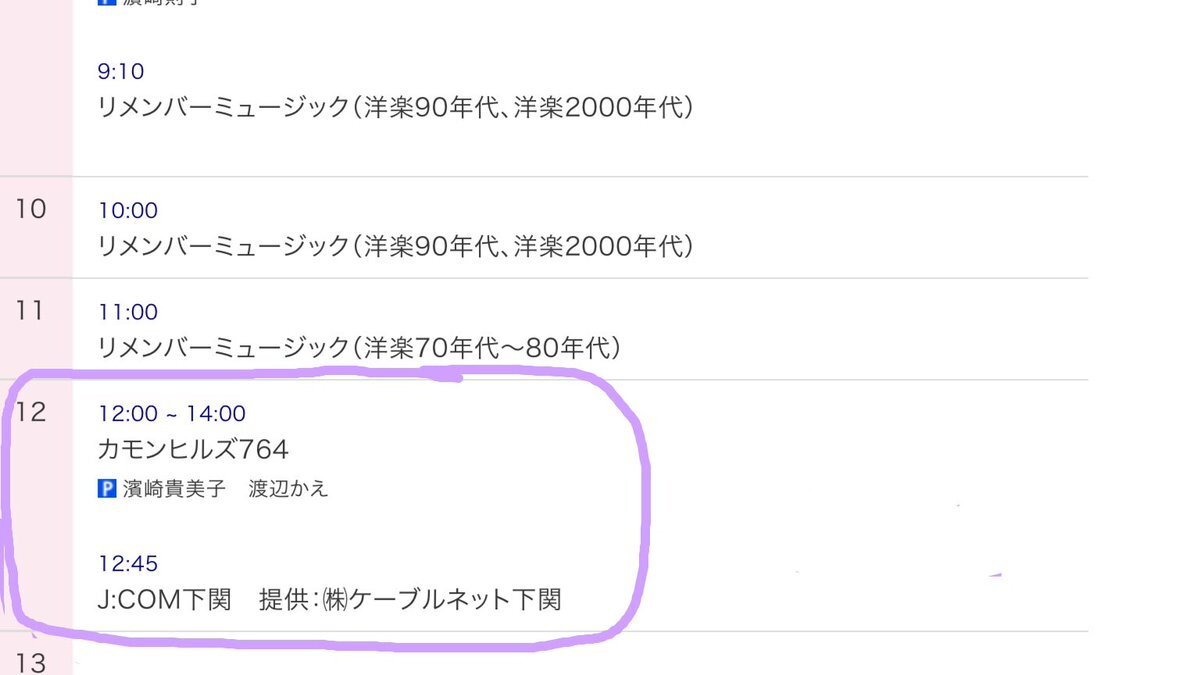
Task: Select personality name 渡辺かえ
Action: point(288,489)
